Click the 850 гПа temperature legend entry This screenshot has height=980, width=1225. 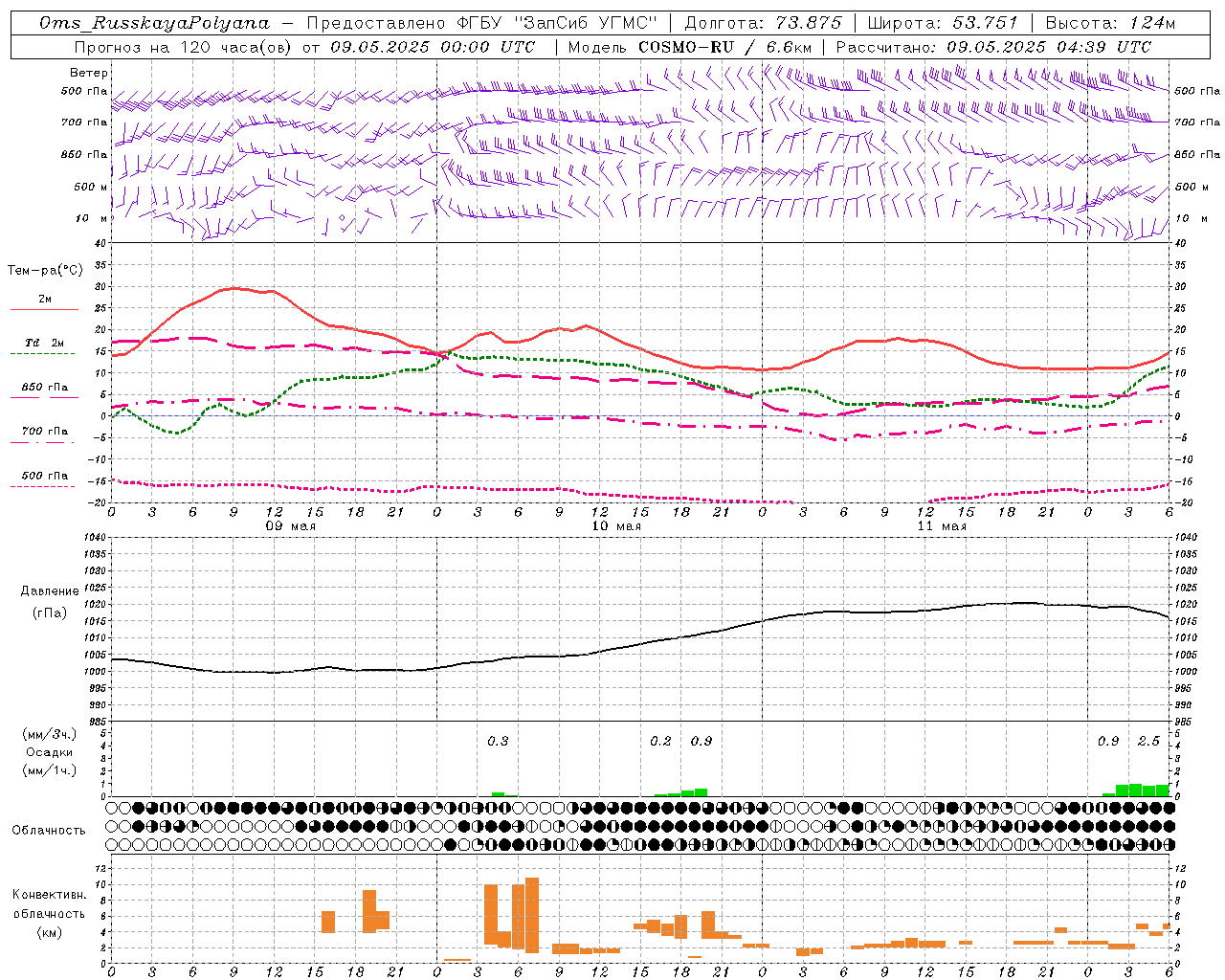click(45, 388)
